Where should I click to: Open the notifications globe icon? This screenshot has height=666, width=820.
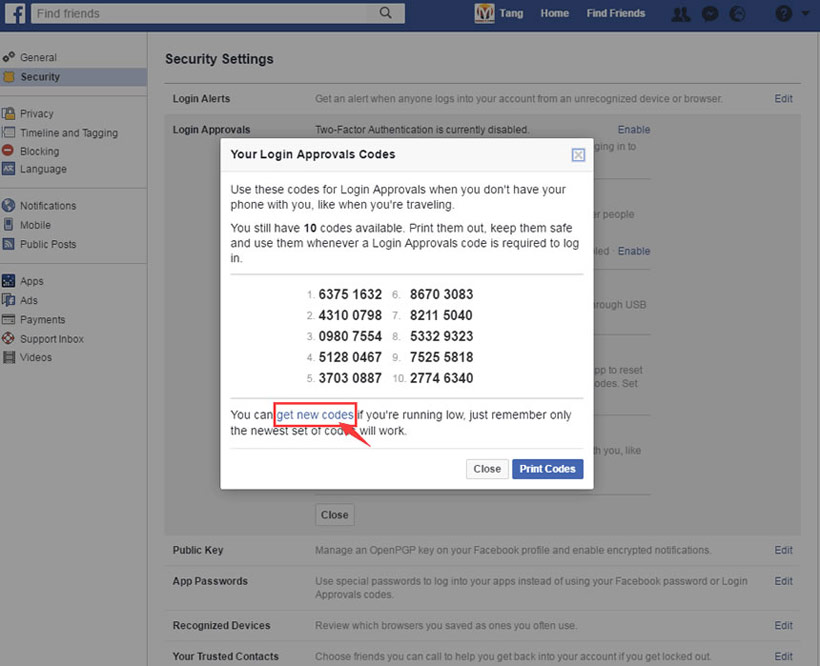pyautogui.click(x=737, y=14)
